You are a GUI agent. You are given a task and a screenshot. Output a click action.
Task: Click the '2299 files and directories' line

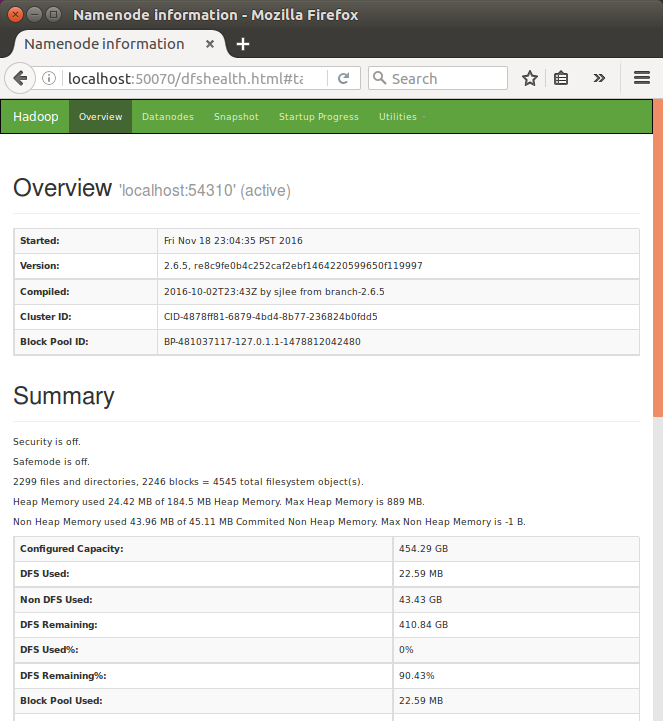[x=188, y=481]
